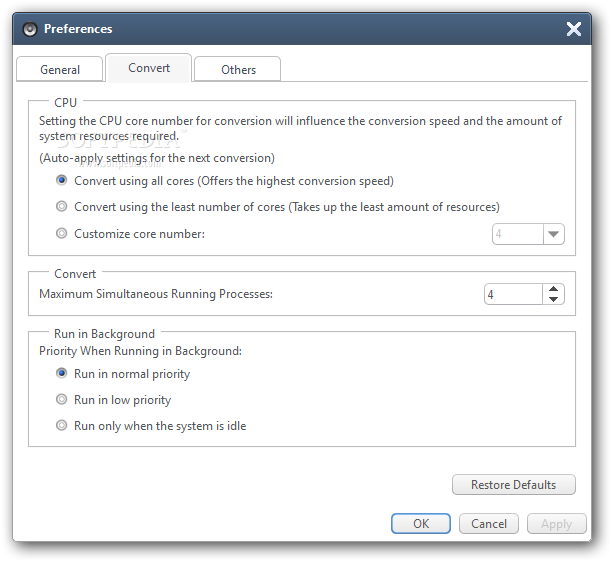Click the Cancel button
Image resolution: width=612 pixels, height=562 pixels.
489,523
